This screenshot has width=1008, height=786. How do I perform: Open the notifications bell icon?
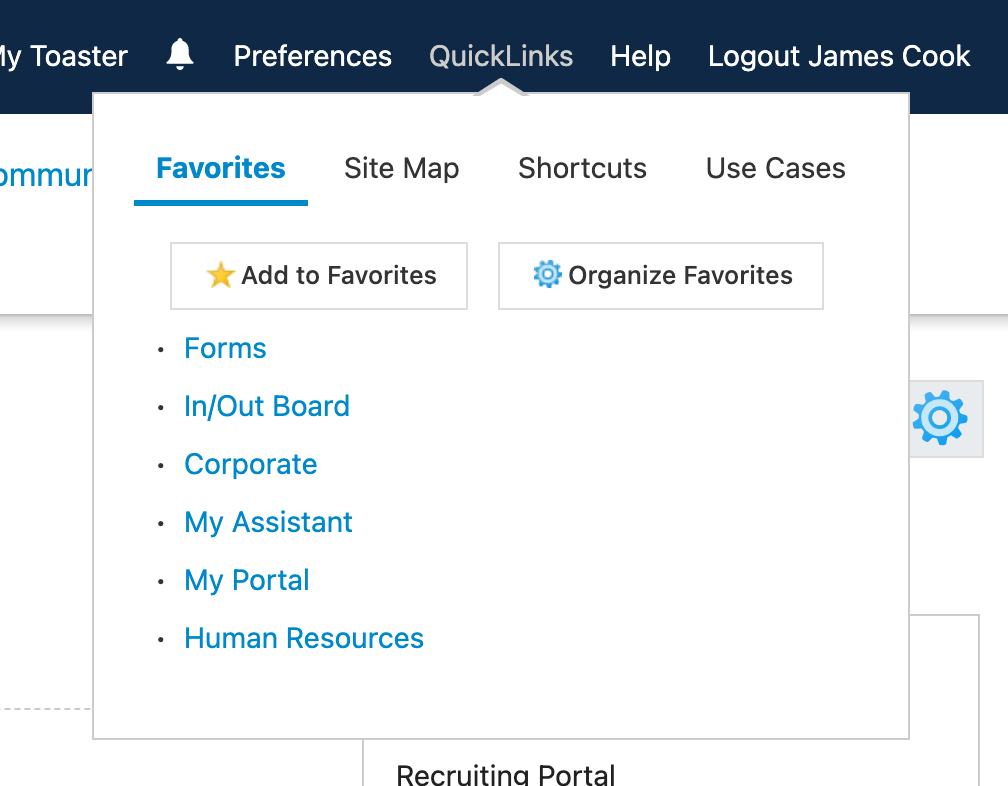tap(180, 55)
